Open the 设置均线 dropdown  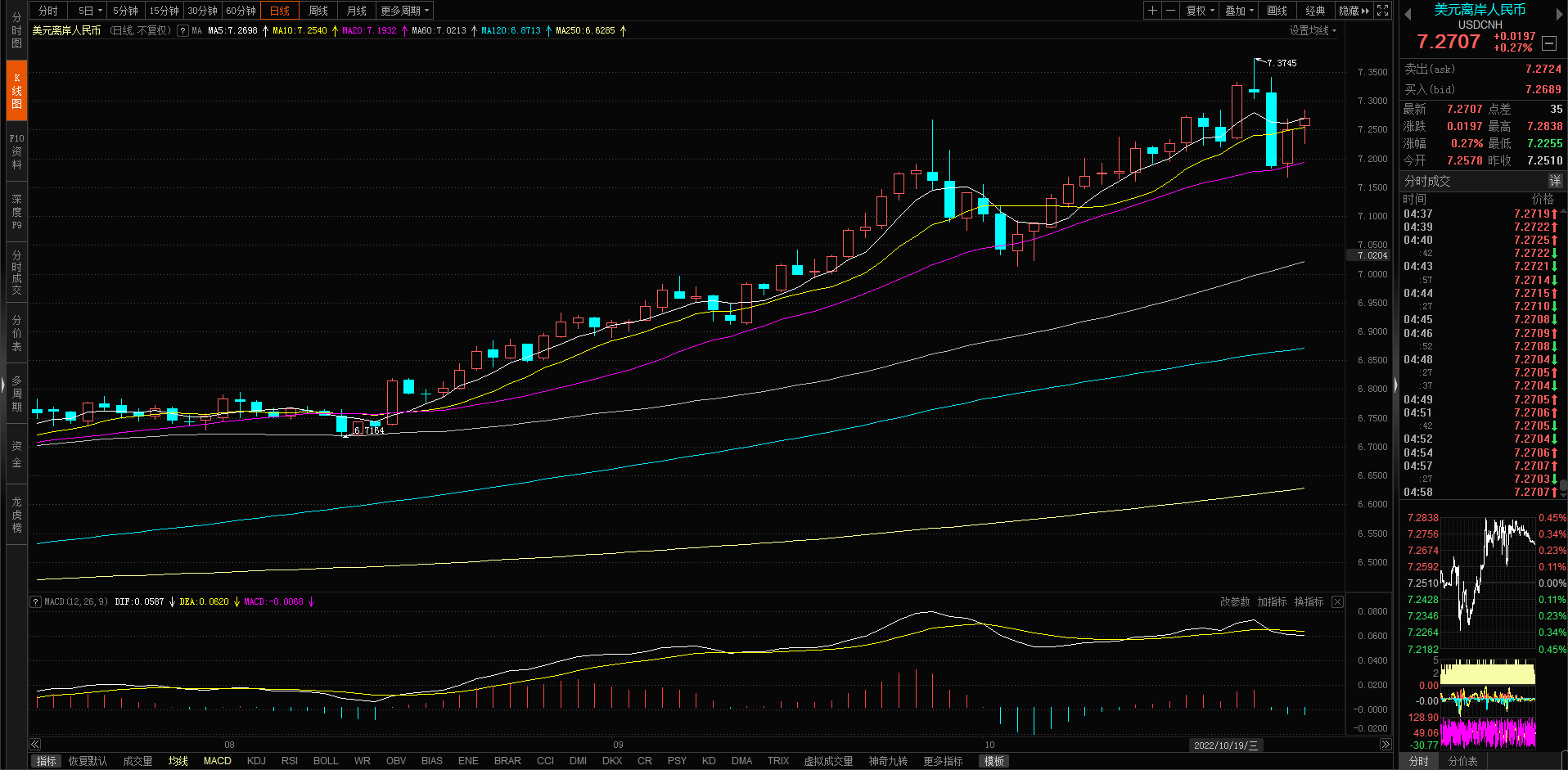tap(1313, 30)
